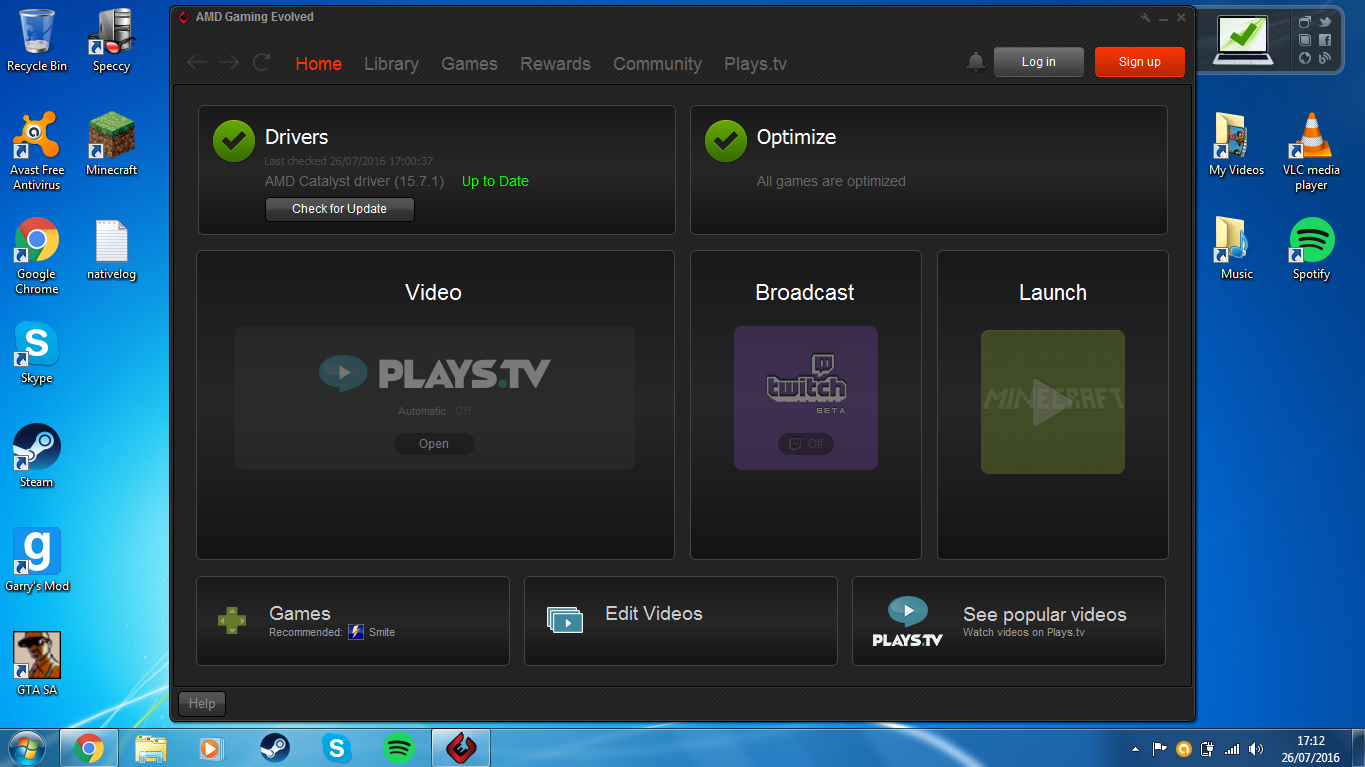Select the Google Chrome desktop icon
This screenshot has height=767, width=1365.
tap(37, 255)
